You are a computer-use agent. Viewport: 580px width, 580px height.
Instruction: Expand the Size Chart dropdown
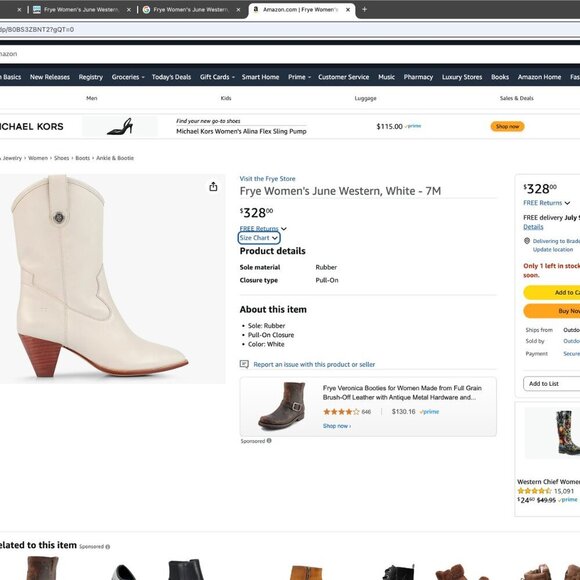pyautogui.click(x=259, y=238)
